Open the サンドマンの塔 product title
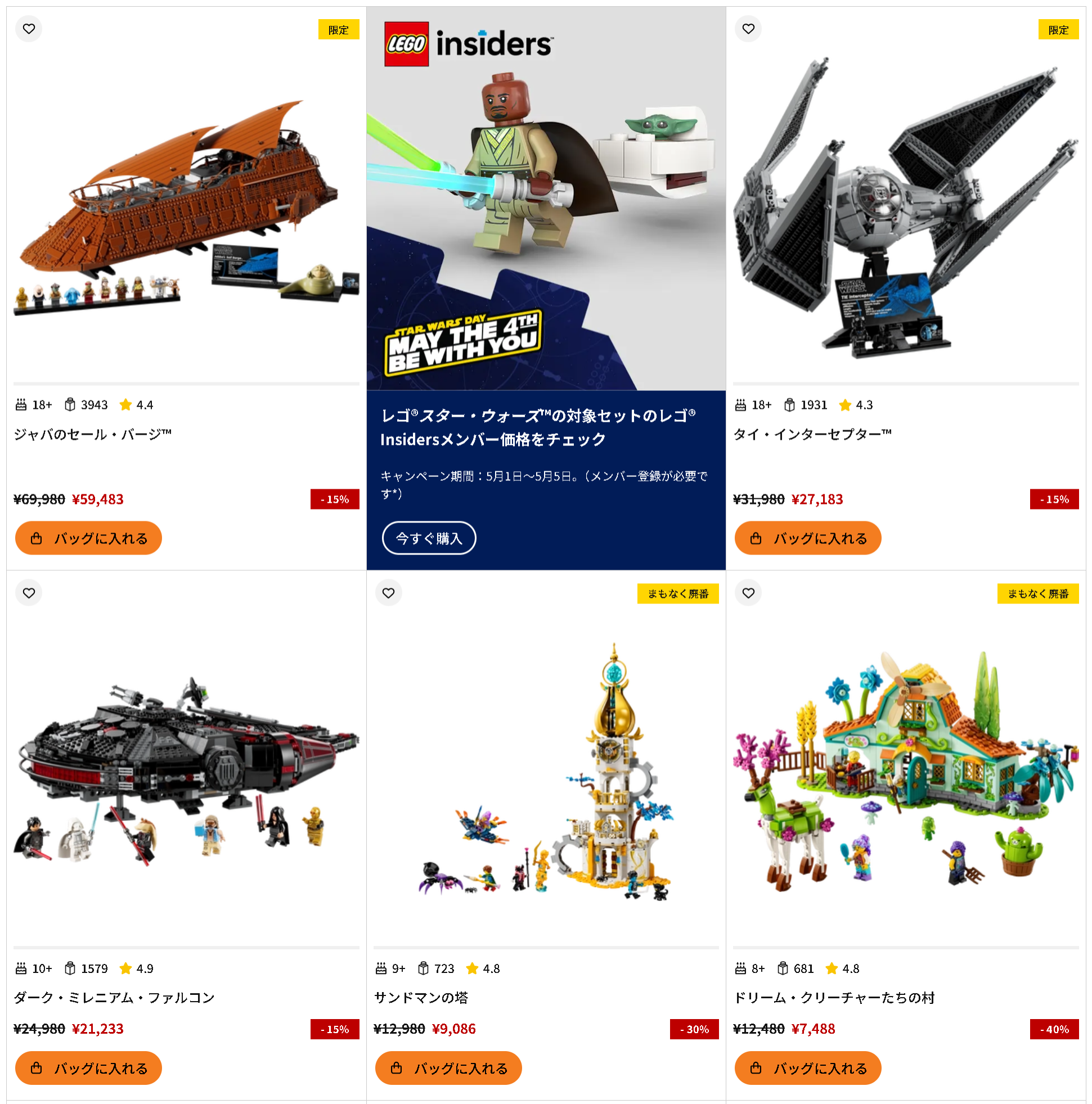1092x1104 pixels. (421, 997)
